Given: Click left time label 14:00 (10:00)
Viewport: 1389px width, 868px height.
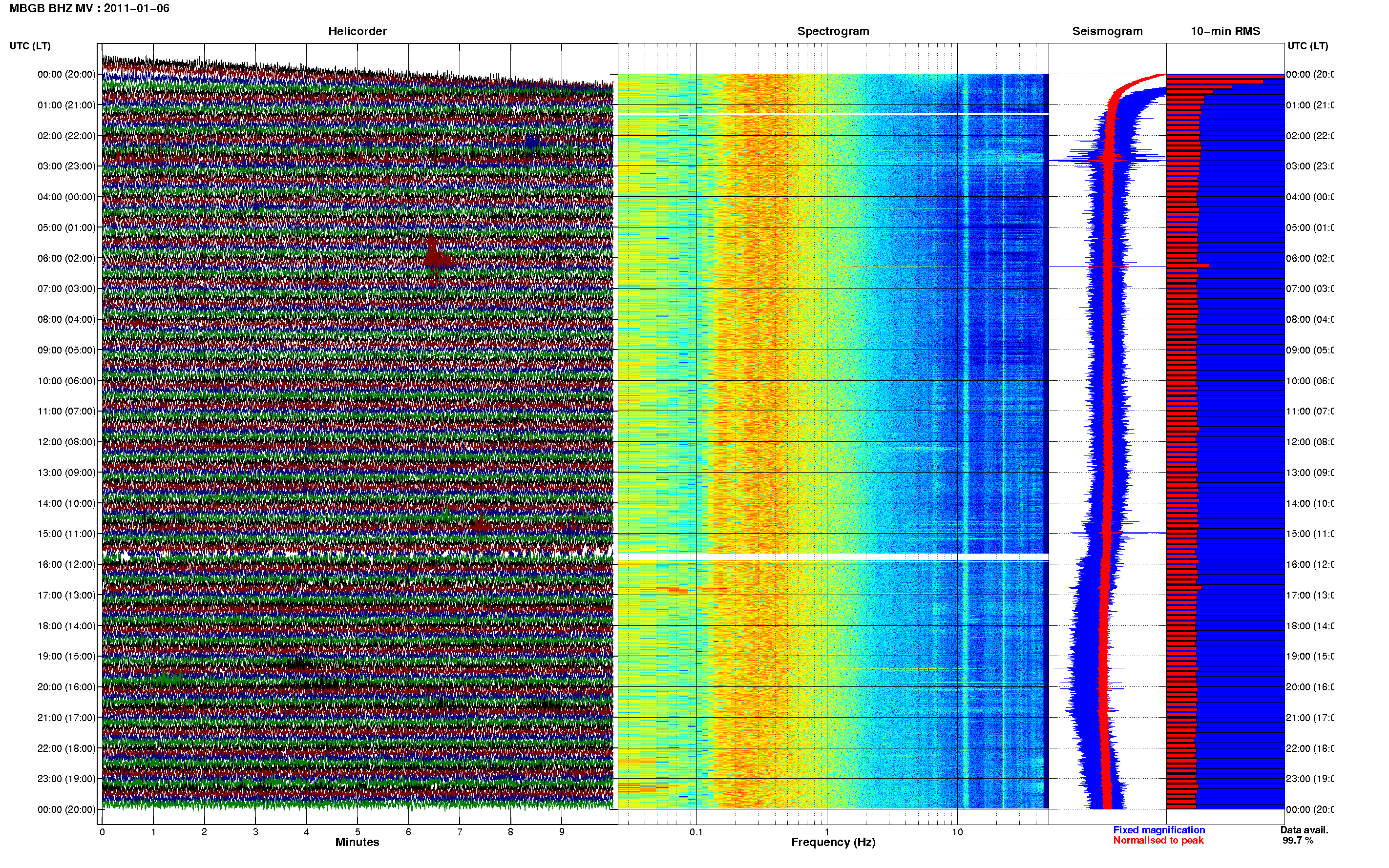Looking at the screenshot, I should [66, 503].
